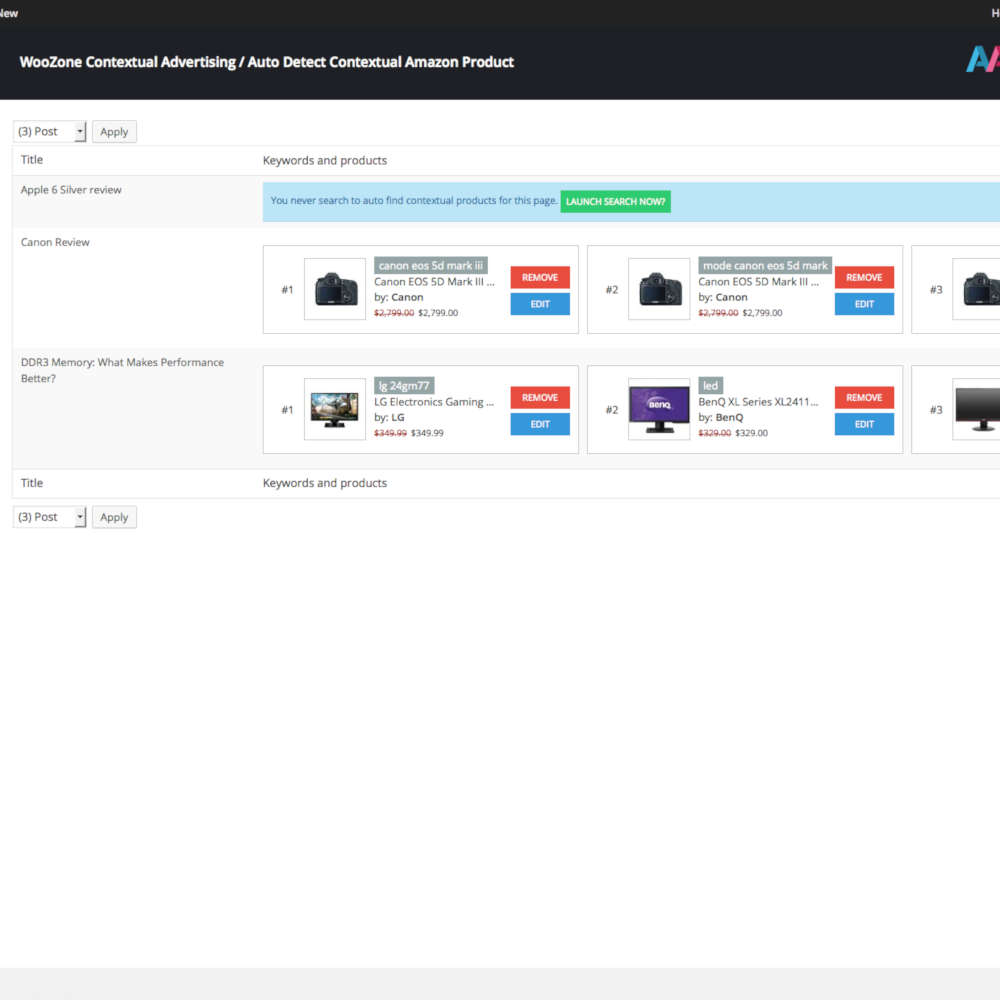Open the DDR3 Memory post title
The image size is (1000, 1000).
(122, 363)
